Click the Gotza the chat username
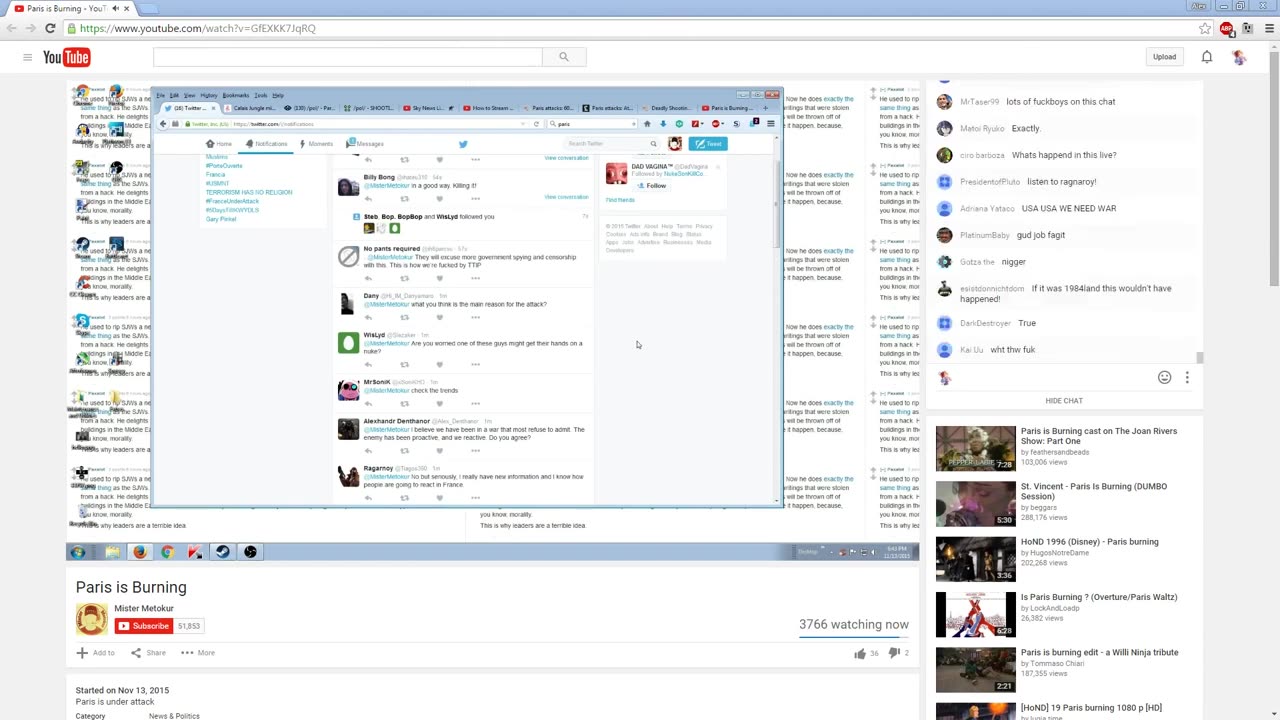The width and height of the screenshot is (1280, 720). 977,262
